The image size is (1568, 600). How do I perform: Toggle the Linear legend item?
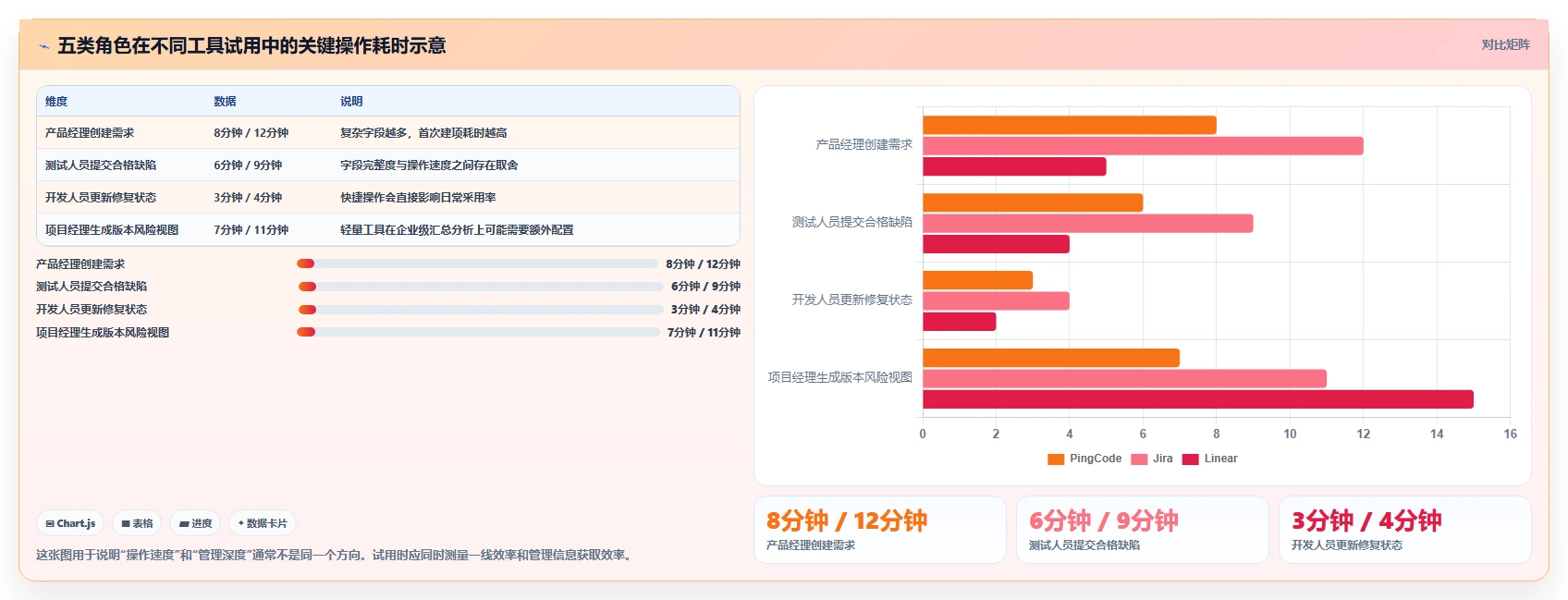pyautogui.click(x=1210, y=459)
